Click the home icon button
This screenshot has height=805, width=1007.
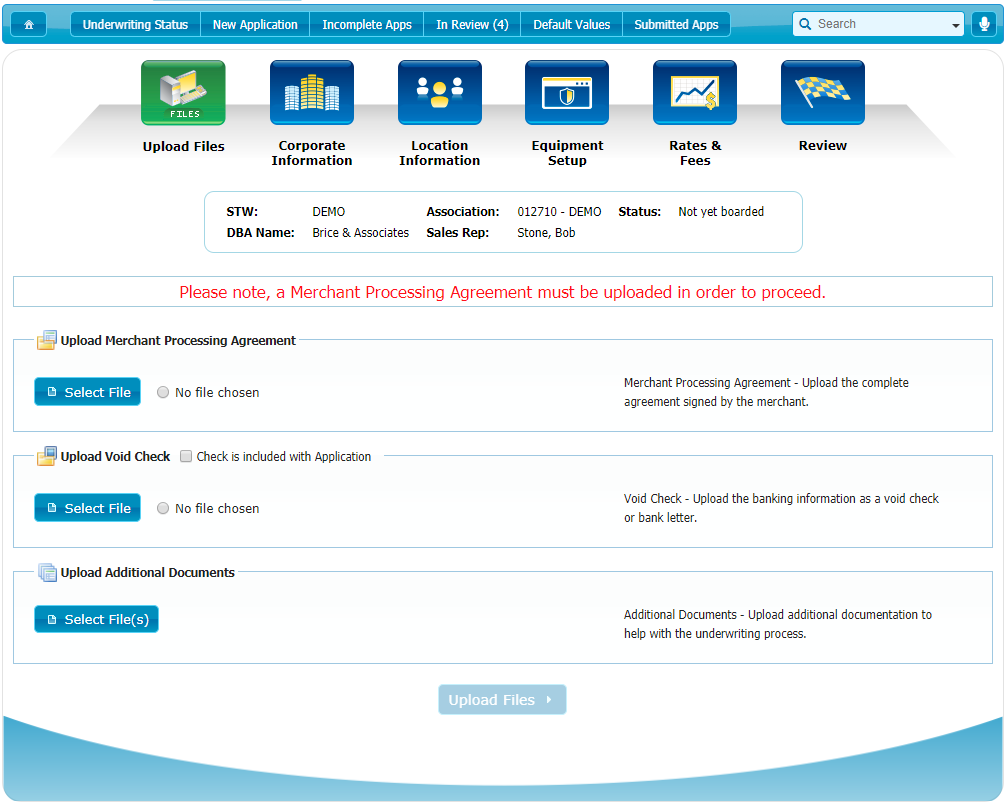[x=28, y=25]
